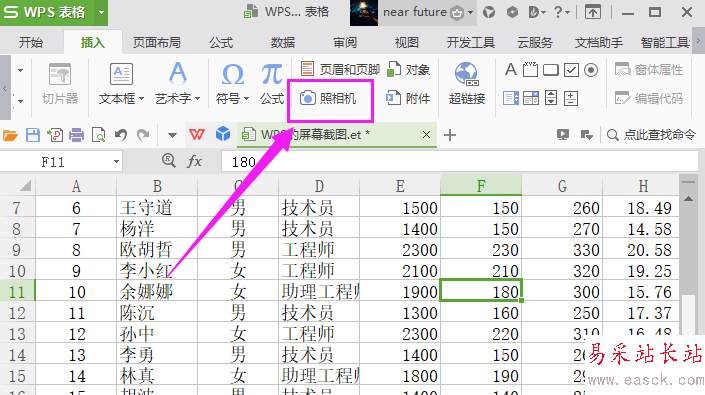Open the help question mark dropdown
The image size is (705, 395).
pos(562,12)
